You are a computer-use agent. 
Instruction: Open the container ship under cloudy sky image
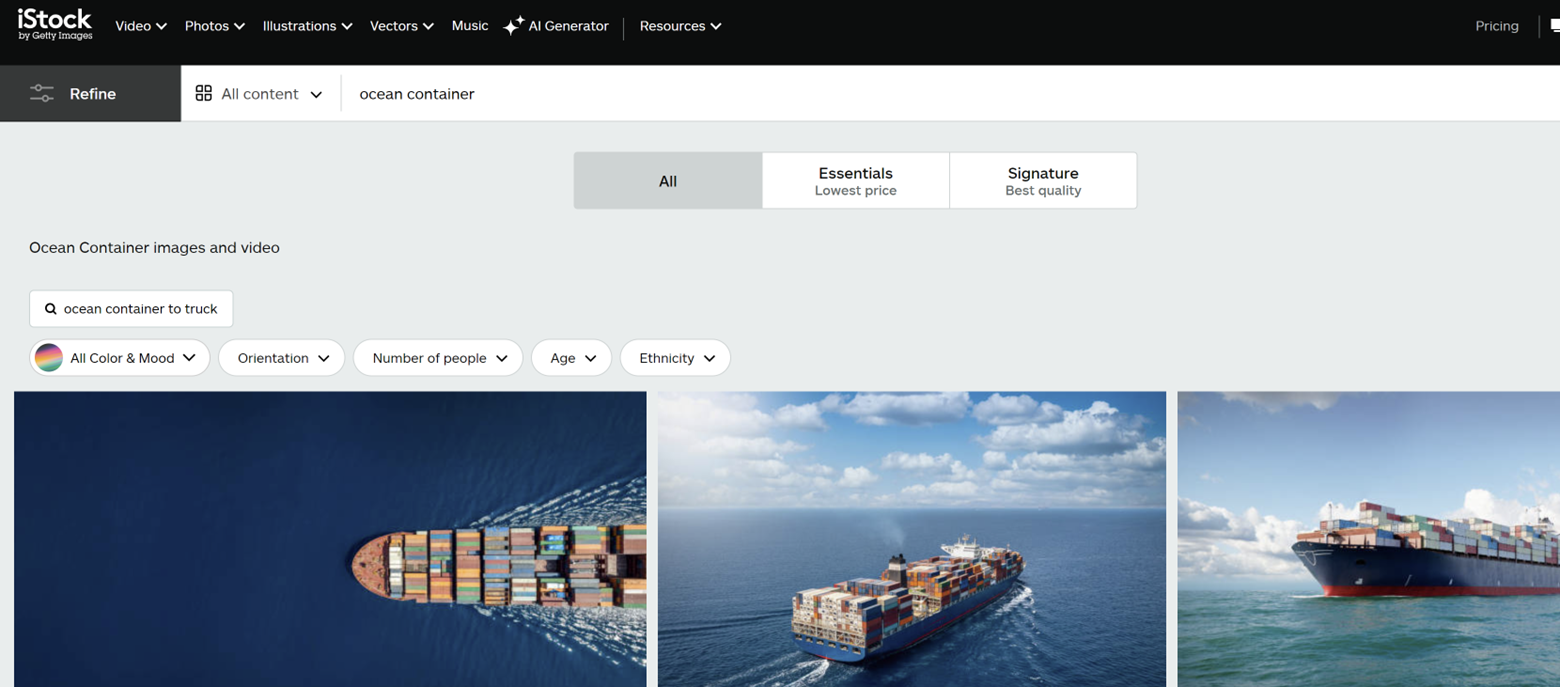tap(912, 539)
